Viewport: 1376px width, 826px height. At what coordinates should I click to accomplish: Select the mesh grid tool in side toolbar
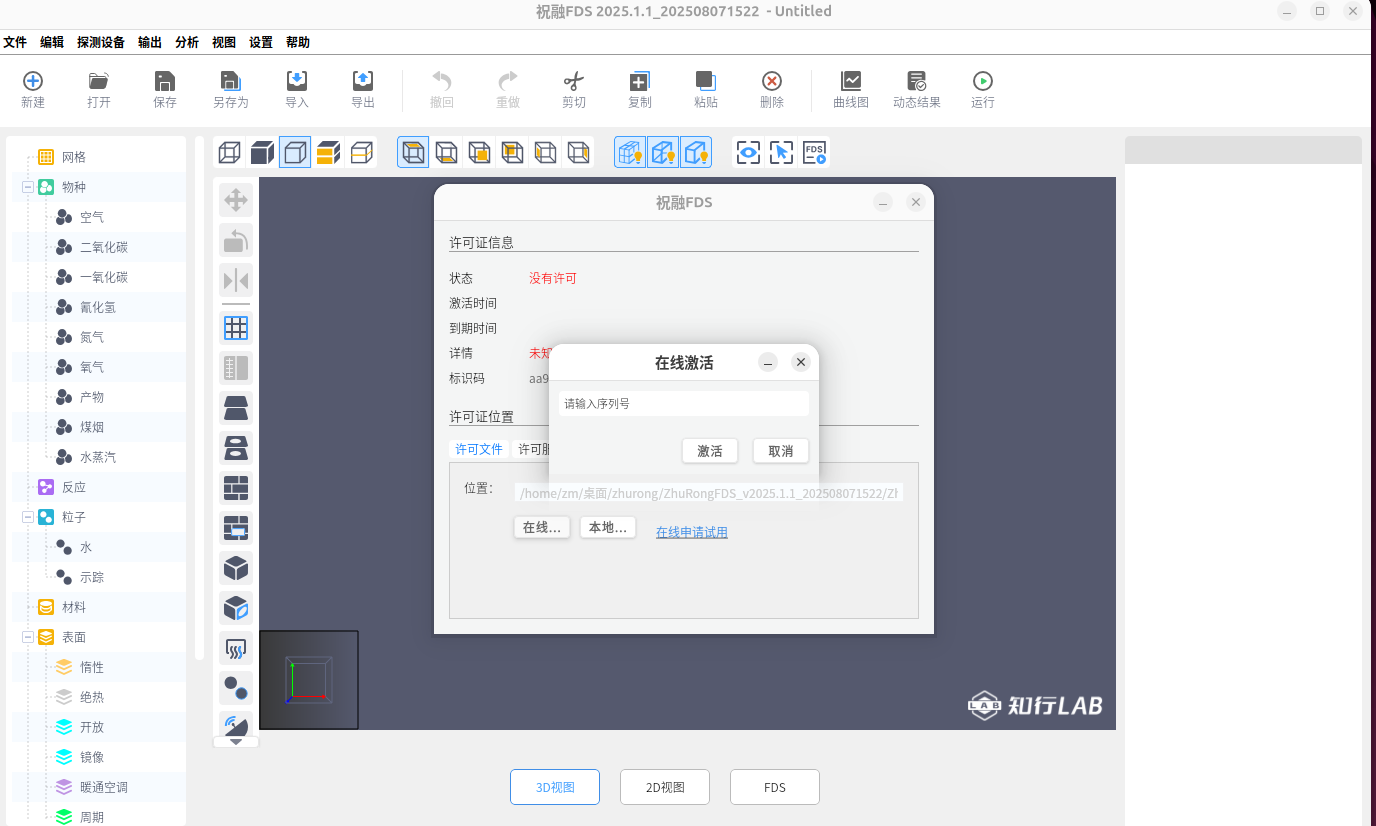point(236,328)
